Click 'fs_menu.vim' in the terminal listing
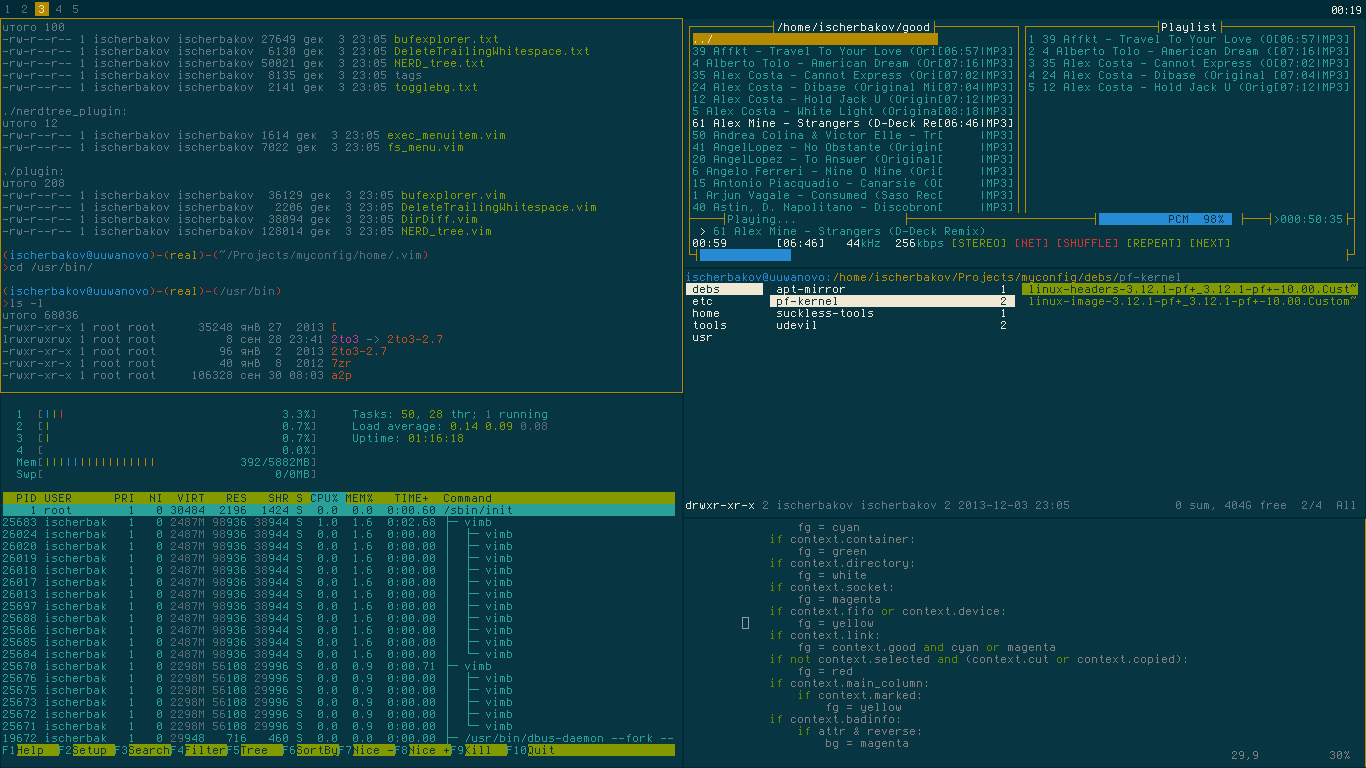Image resolution: width=1366 pixels, height=768 pixels. [425, 147]
